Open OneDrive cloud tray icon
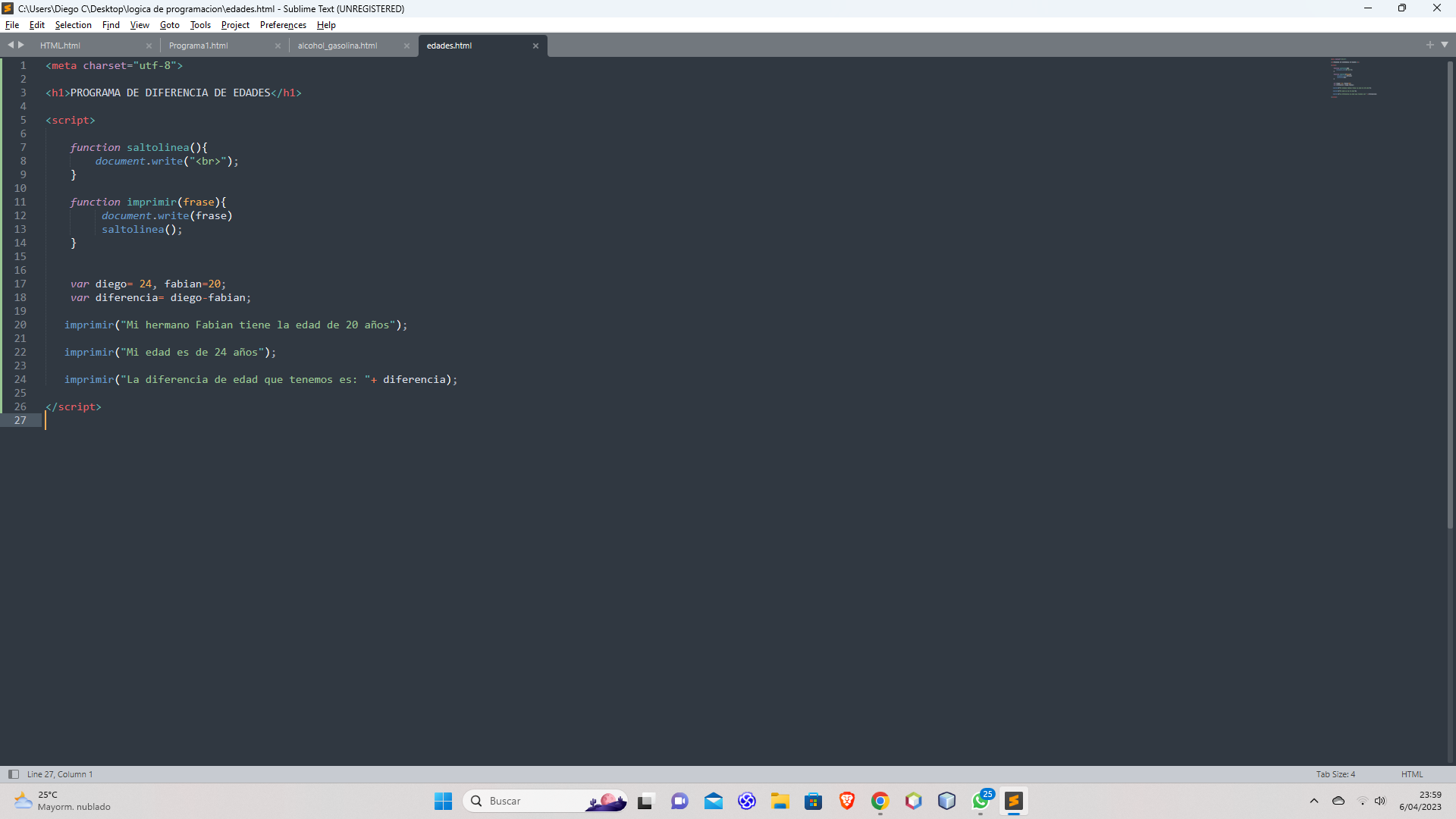The image size is (1456, 819). coord(1338,801)
